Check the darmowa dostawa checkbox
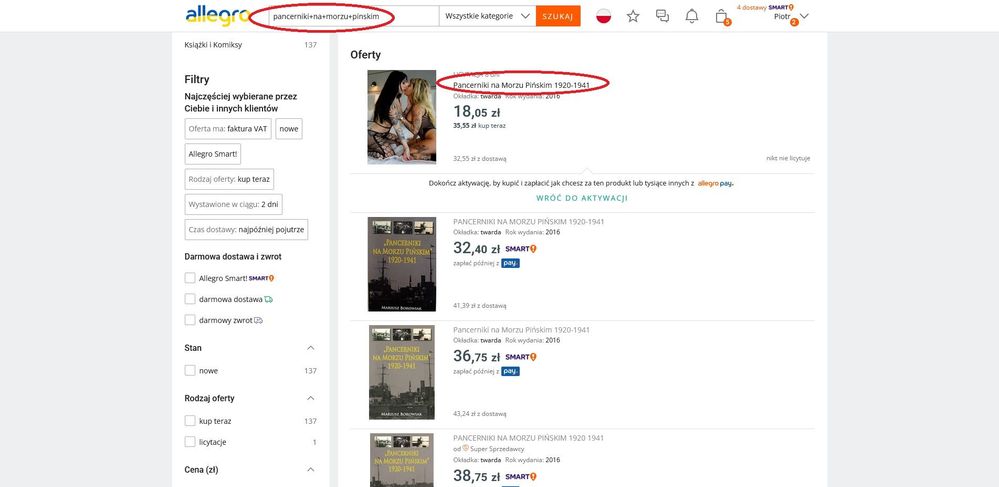The width and height of the screenshot is (999, 487). click(x=190, y=299)
